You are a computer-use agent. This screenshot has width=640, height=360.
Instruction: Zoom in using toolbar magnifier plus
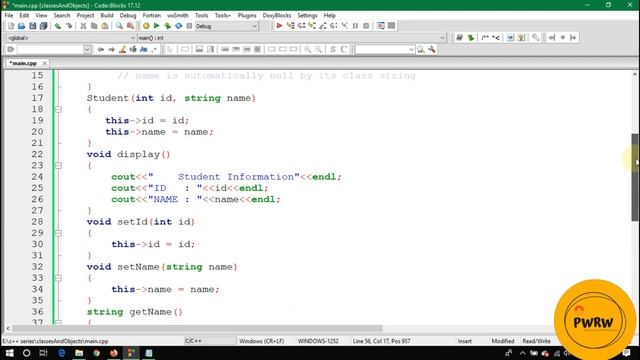pyautogui.click(x=307, y=49)
